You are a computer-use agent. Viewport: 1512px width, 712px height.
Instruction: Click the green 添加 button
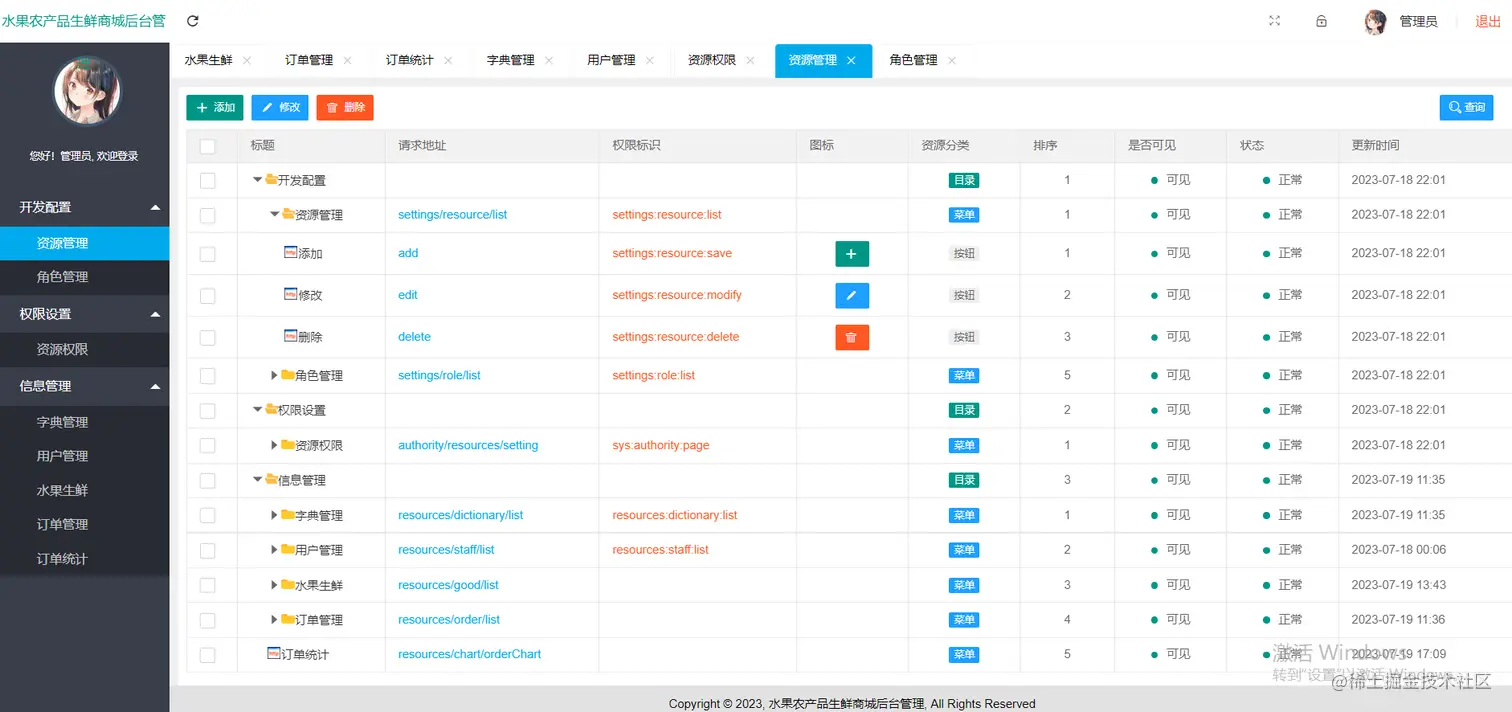click(x=215, y=107)
